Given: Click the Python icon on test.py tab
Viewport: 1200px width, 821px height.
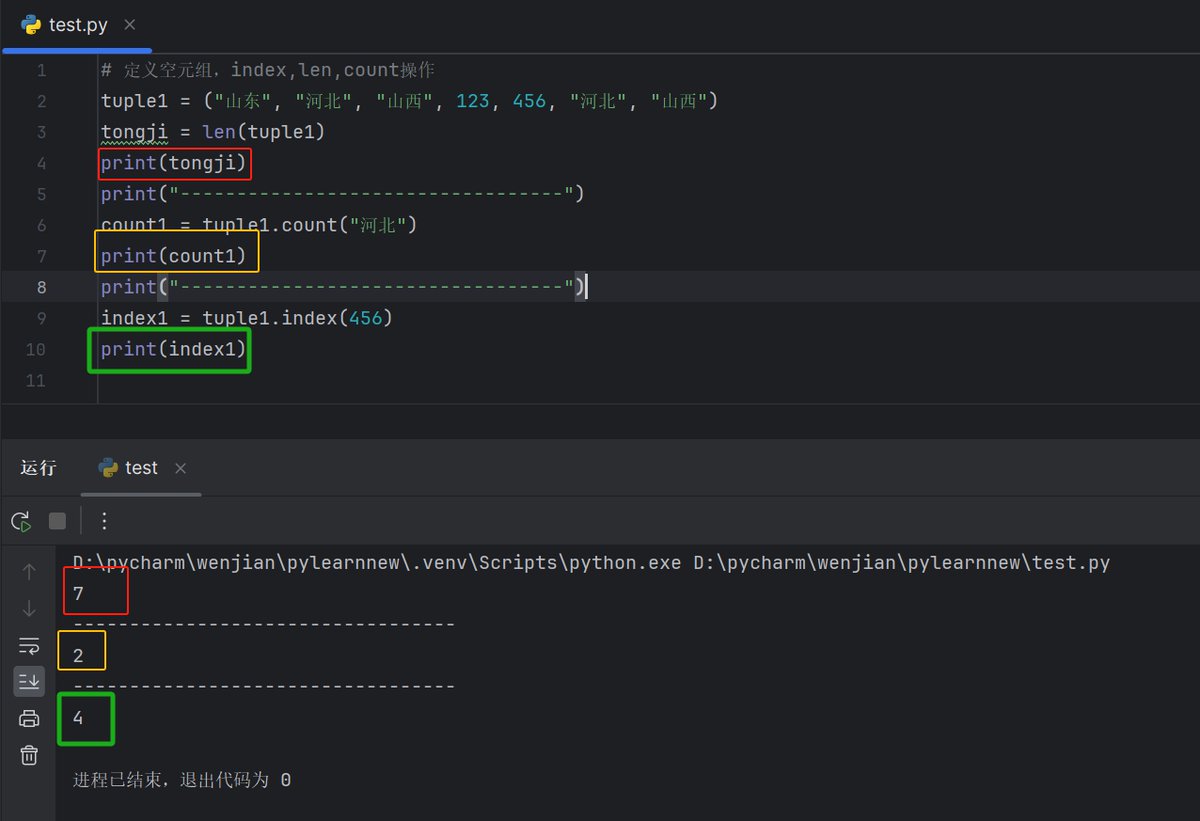Looking at the screenshot, I should [x=31, y=25].
